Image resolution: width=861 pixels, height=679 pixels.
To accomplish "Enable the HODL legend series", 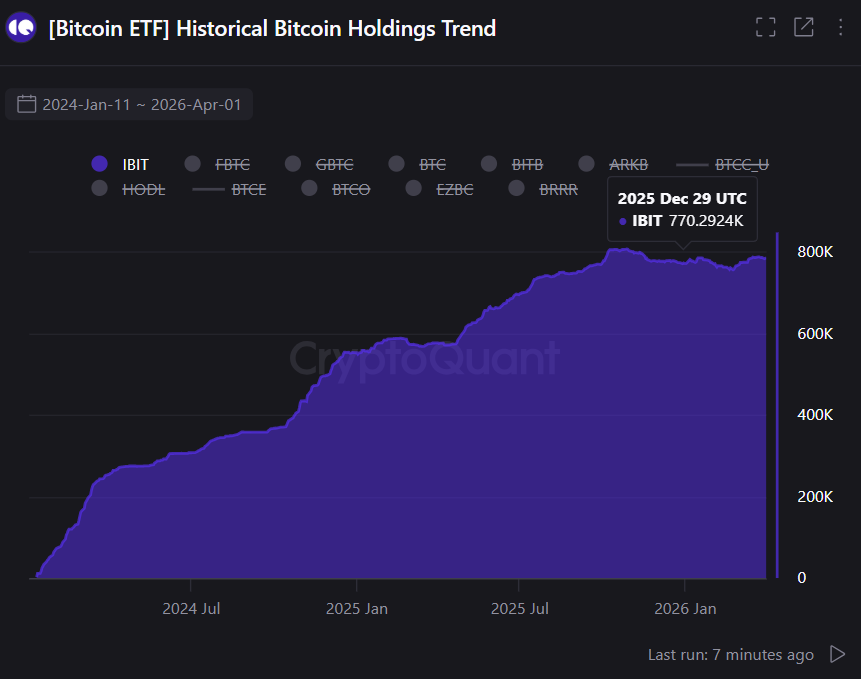I will 128,189.
